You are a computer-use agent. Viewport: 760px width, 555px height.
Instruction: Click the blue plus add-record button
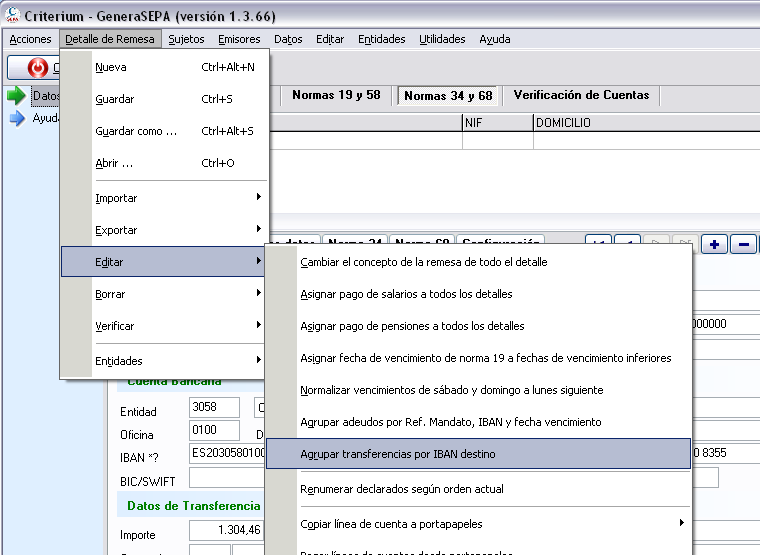click(714, 245)
